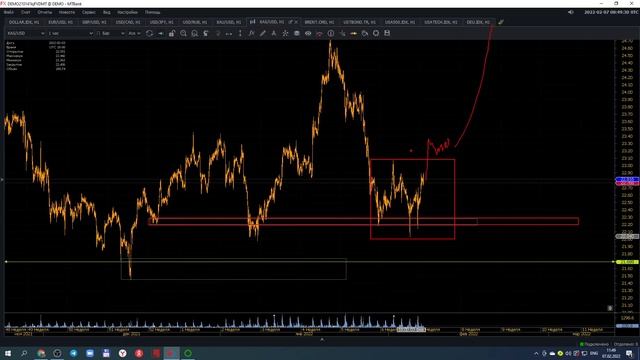
Task: Switch to the BRENT.CMD H1 tab
Action: click(x=319, y=22)
